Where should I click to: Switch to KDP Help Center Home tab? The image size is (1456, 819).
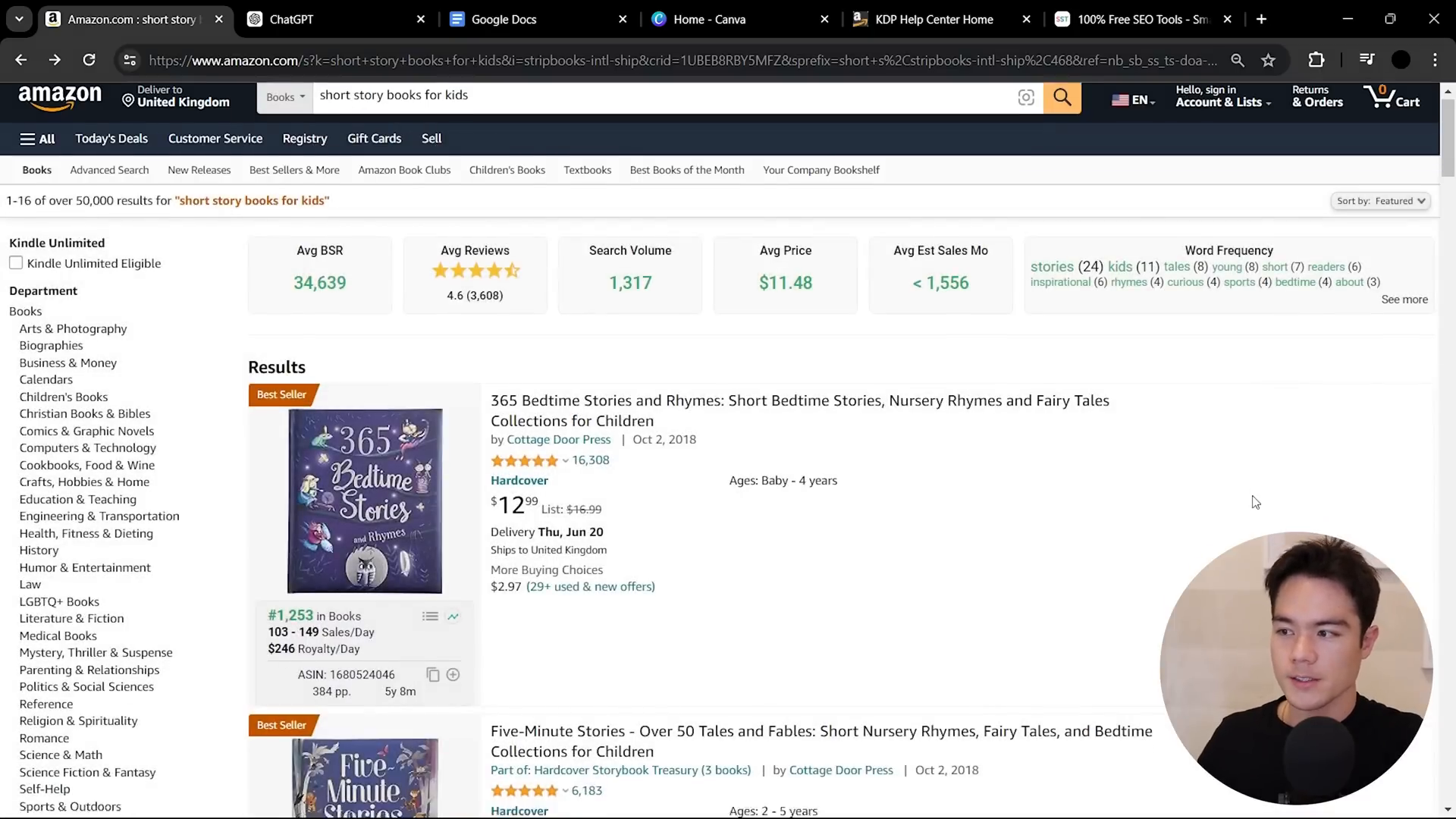click(941, 19)
